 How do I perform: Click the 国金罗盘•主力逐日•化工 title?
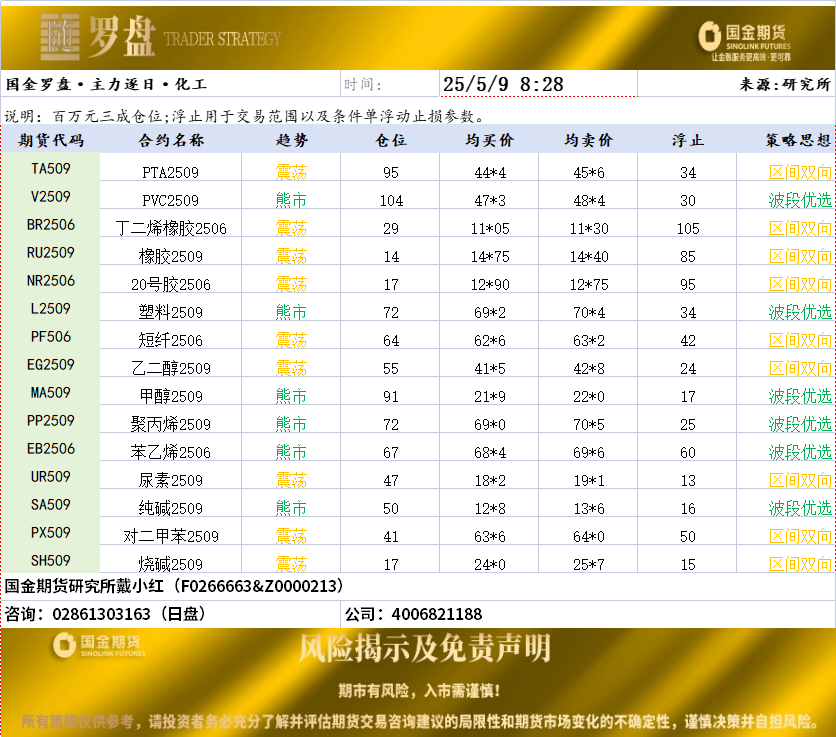(106, 84)
